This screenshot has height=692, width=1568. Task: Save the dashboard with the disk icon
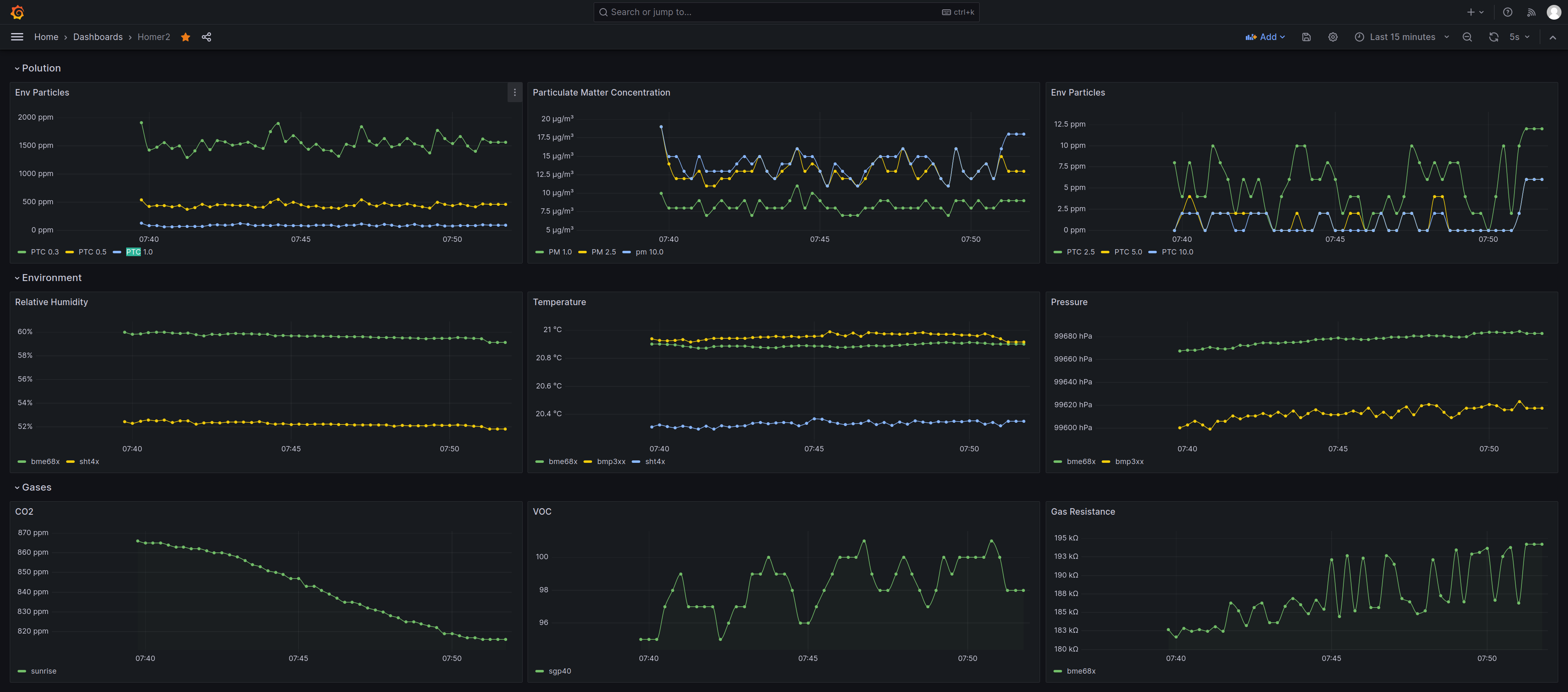tap(1306, 37)
